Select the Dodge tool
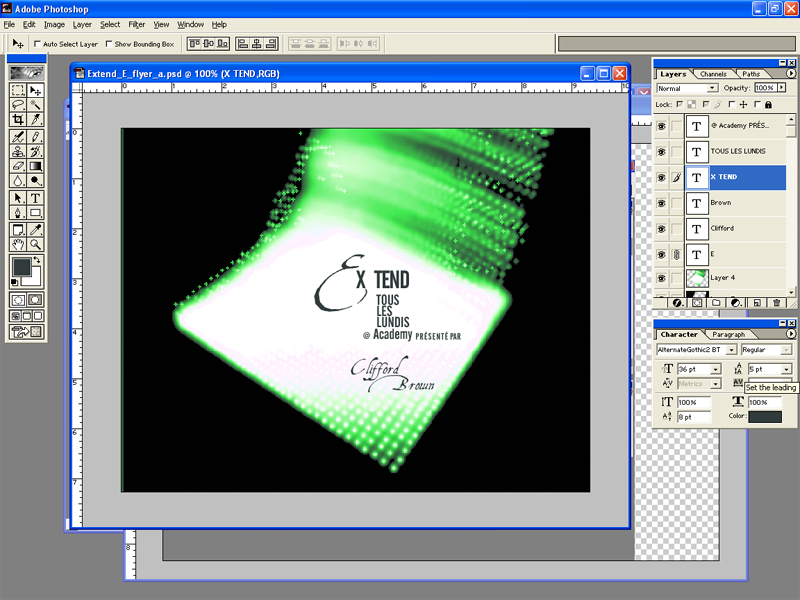This screenshot has height=600, width=800. pos(36,180)
